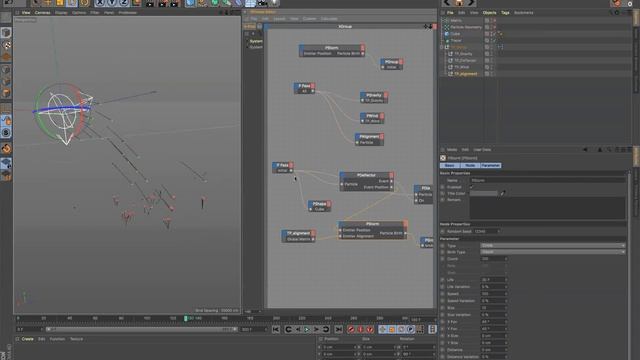Toggle the Count parameter animation dot
Viewport: 640px width, 360px height.
point(442,259)
